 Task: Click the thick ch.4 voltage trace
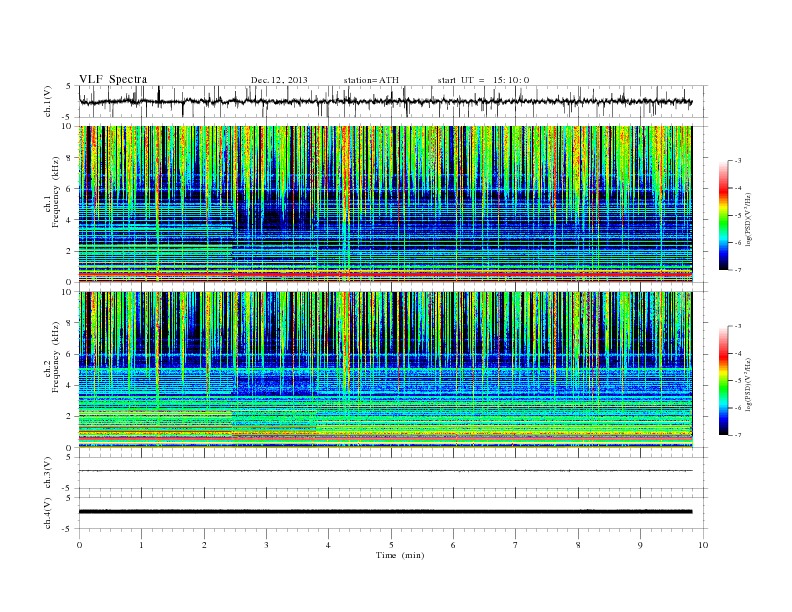(x=385, y=512)
